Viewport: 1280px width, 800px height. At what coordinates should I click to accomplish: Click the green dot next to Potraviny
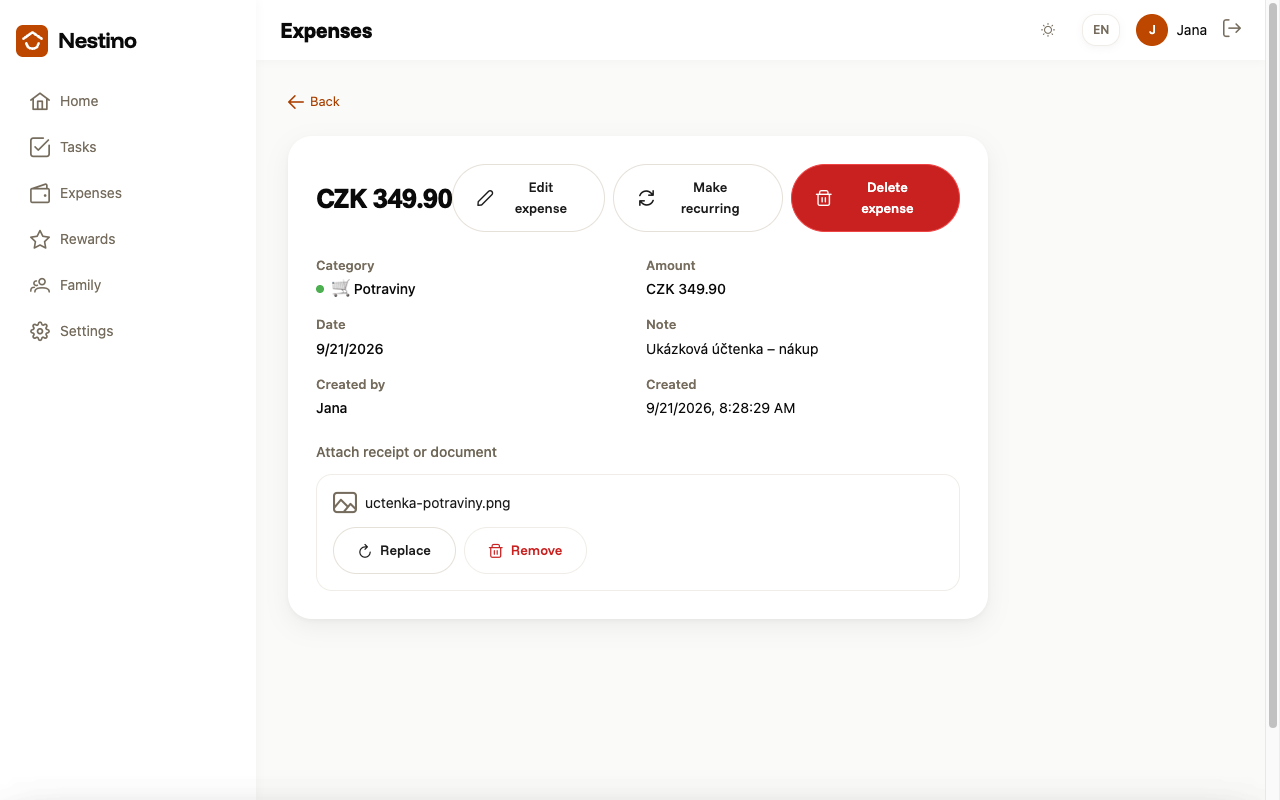320,289
